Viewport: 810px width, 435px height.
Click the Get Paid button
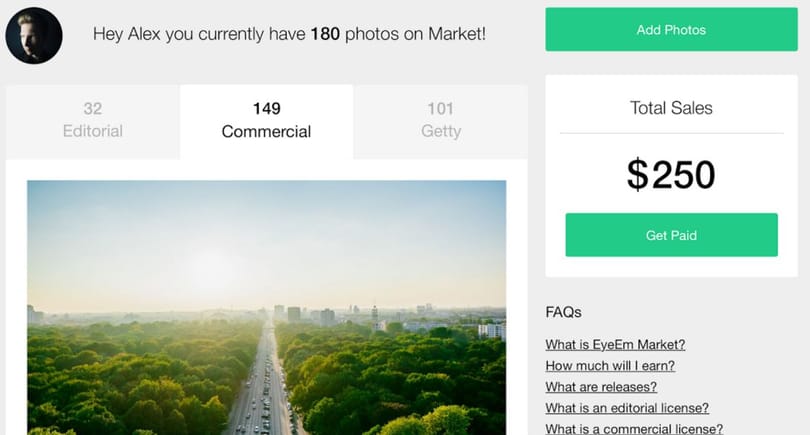(671, 235)
